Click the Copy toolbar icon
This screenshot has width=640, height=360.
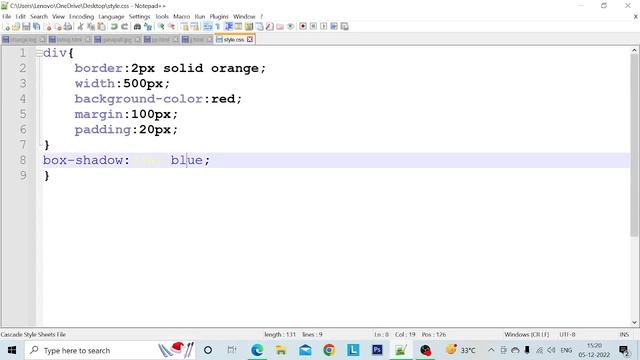tap(91, 27)
